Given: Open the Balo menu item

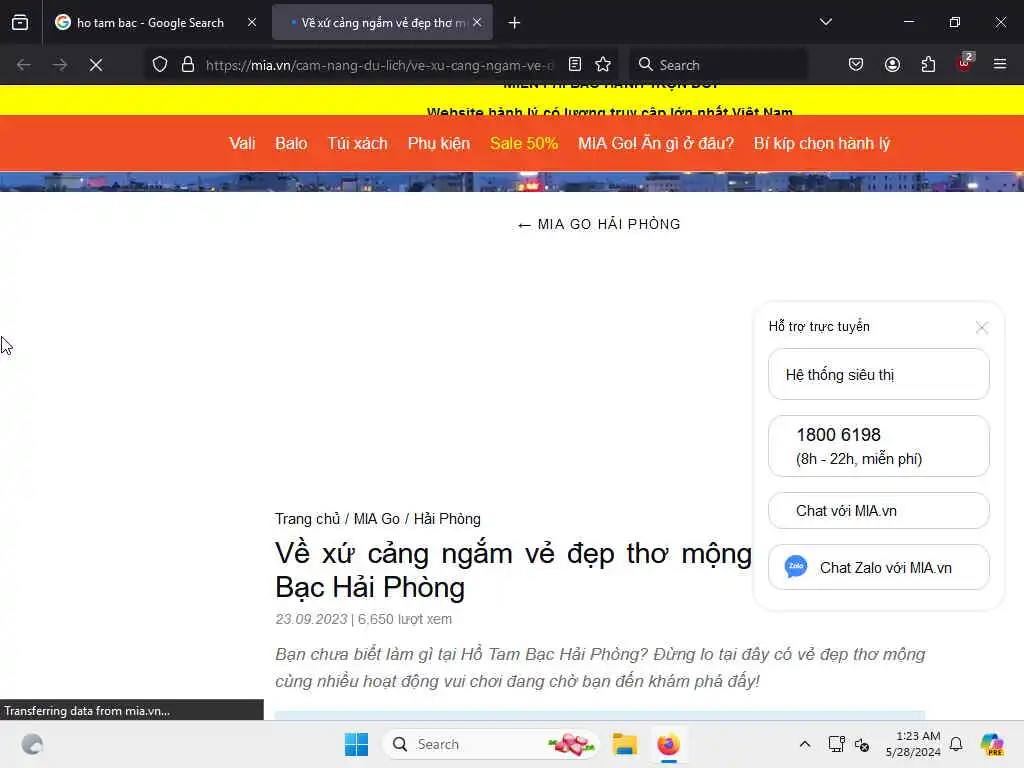Looking at the screenshot, I should (291, 144).
